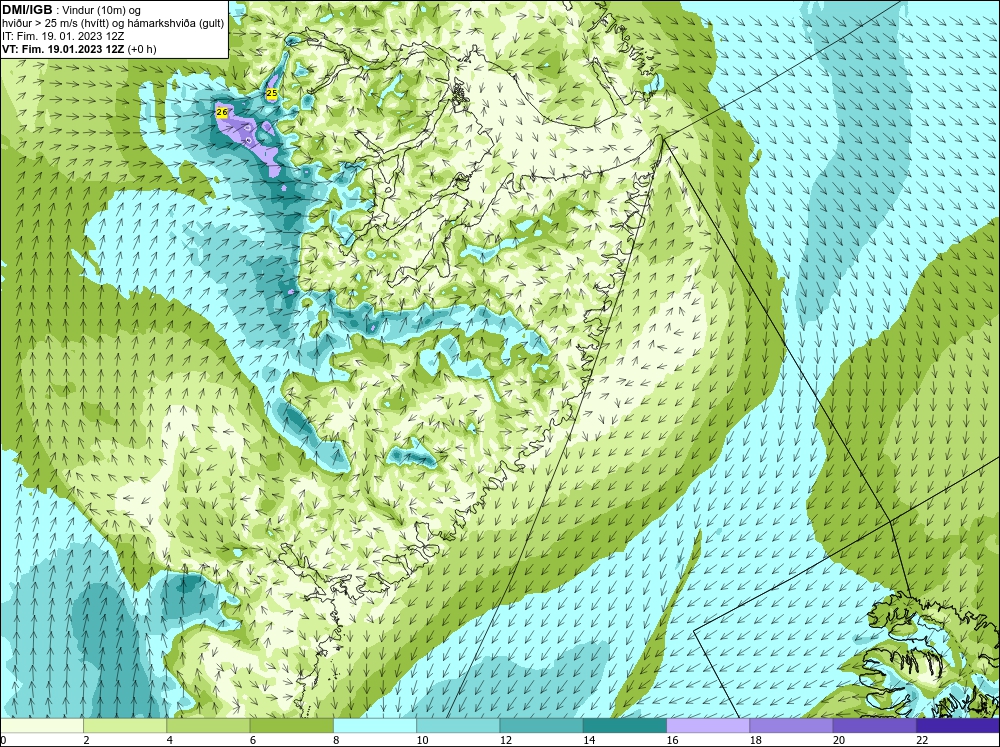Click the 'hviður > 25 m/s (hvítt)' line
The image size is (1000, 747).
tap(113, 24)
